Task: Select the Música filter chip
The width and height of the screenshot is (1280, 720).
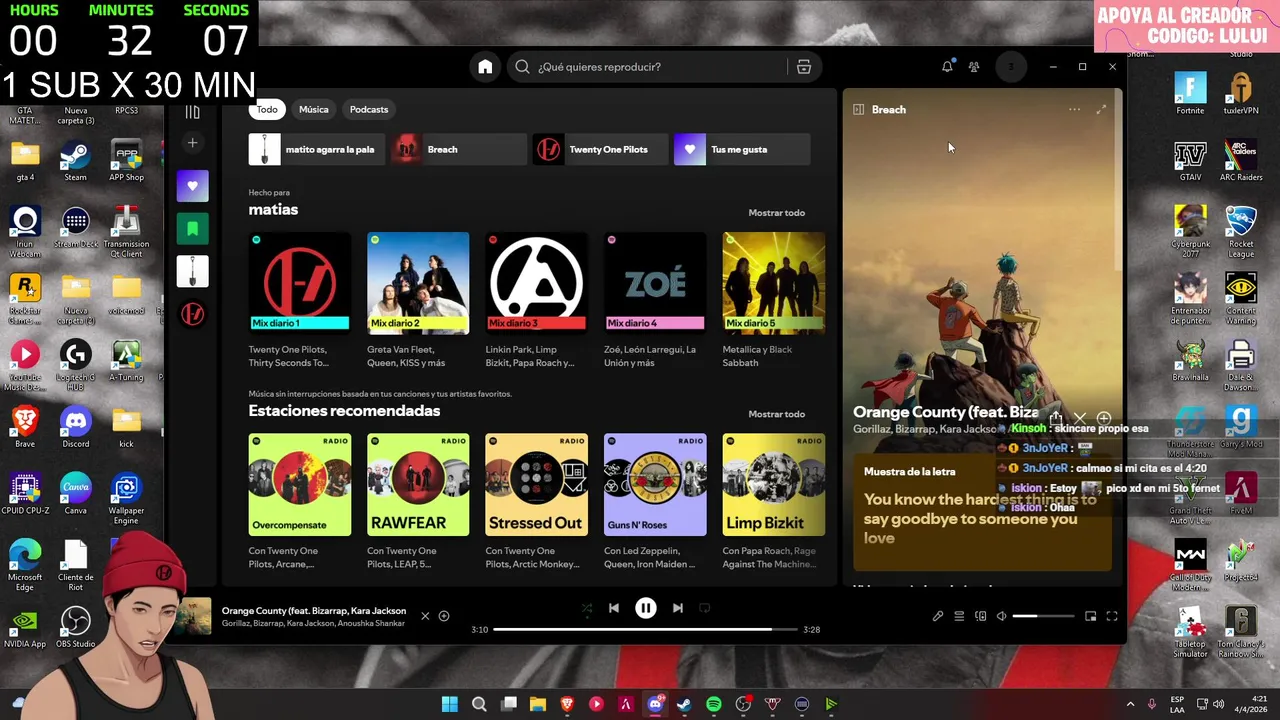Action: click(314, 109)
